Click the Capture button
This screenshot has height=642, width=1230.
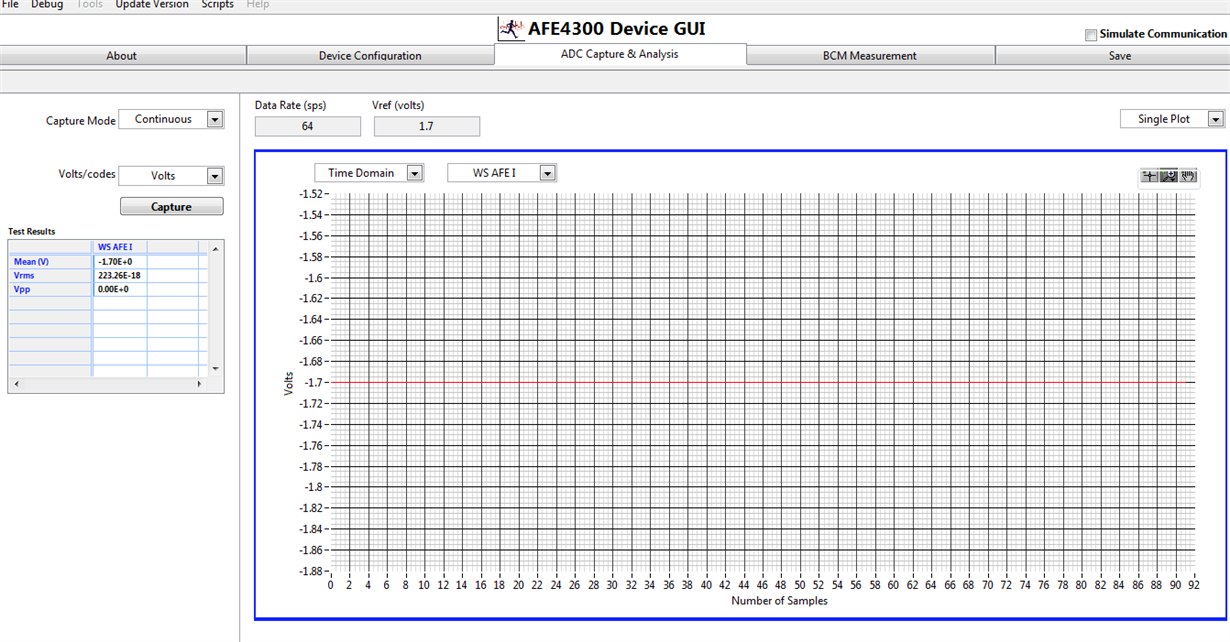point(172,207)
